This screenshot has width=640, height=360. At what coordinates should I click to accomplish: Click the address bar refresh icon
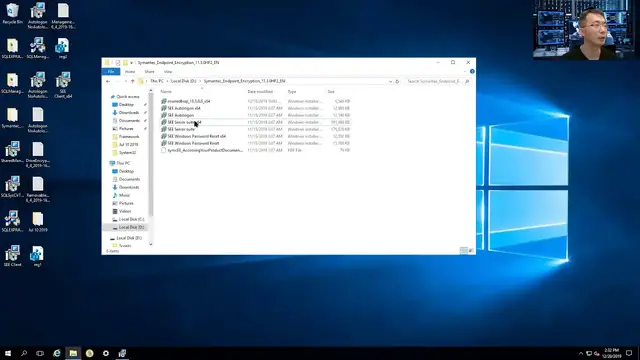click(x=397, y=81)
